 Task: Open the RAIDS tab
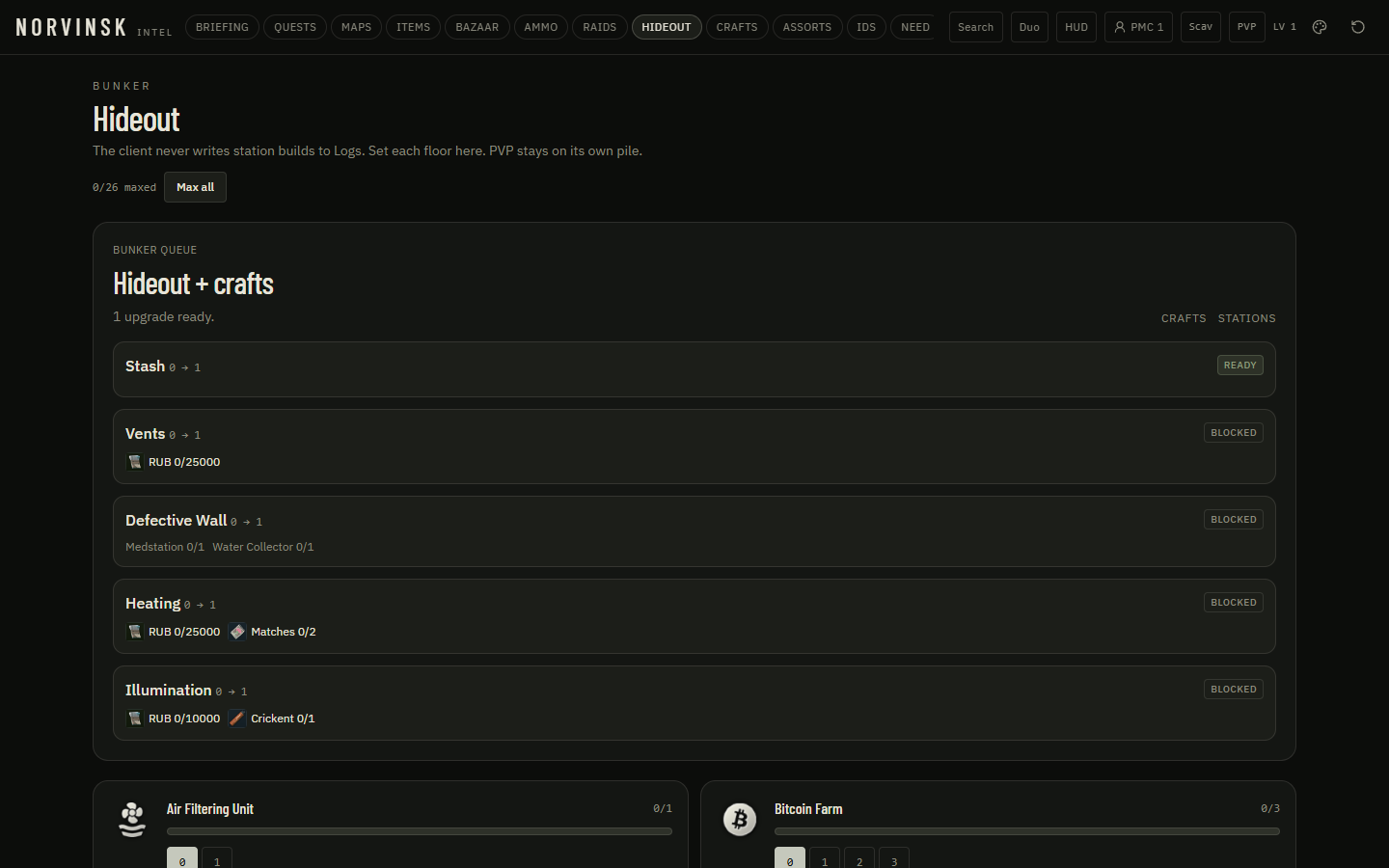click(x=600, y=27)
